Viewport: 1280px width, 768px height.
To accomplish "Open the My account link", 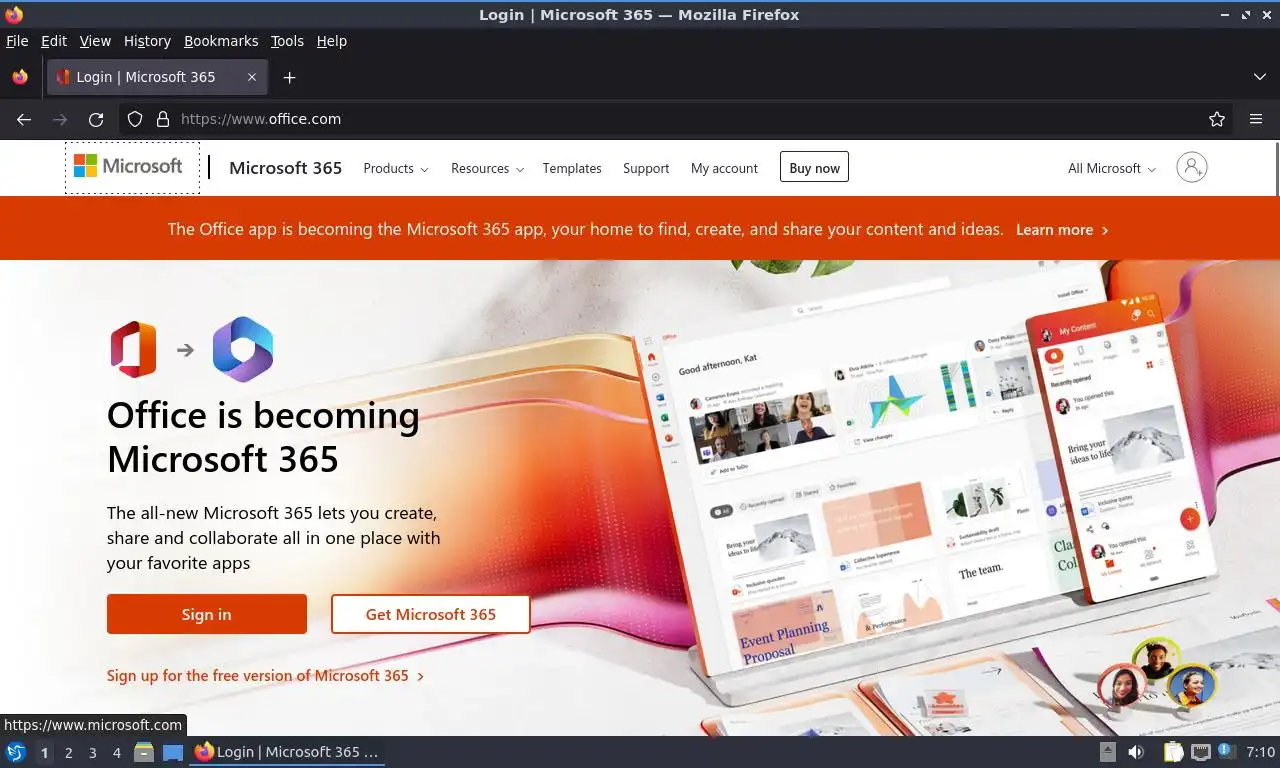I will click(x=724, y=168).
